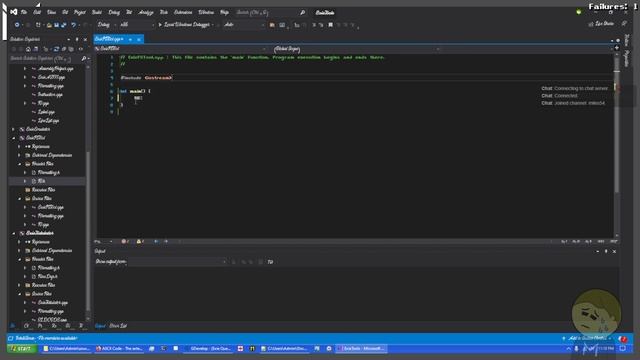Open the View menu
This screenshot has width=640, height=360.
point(51,13)
